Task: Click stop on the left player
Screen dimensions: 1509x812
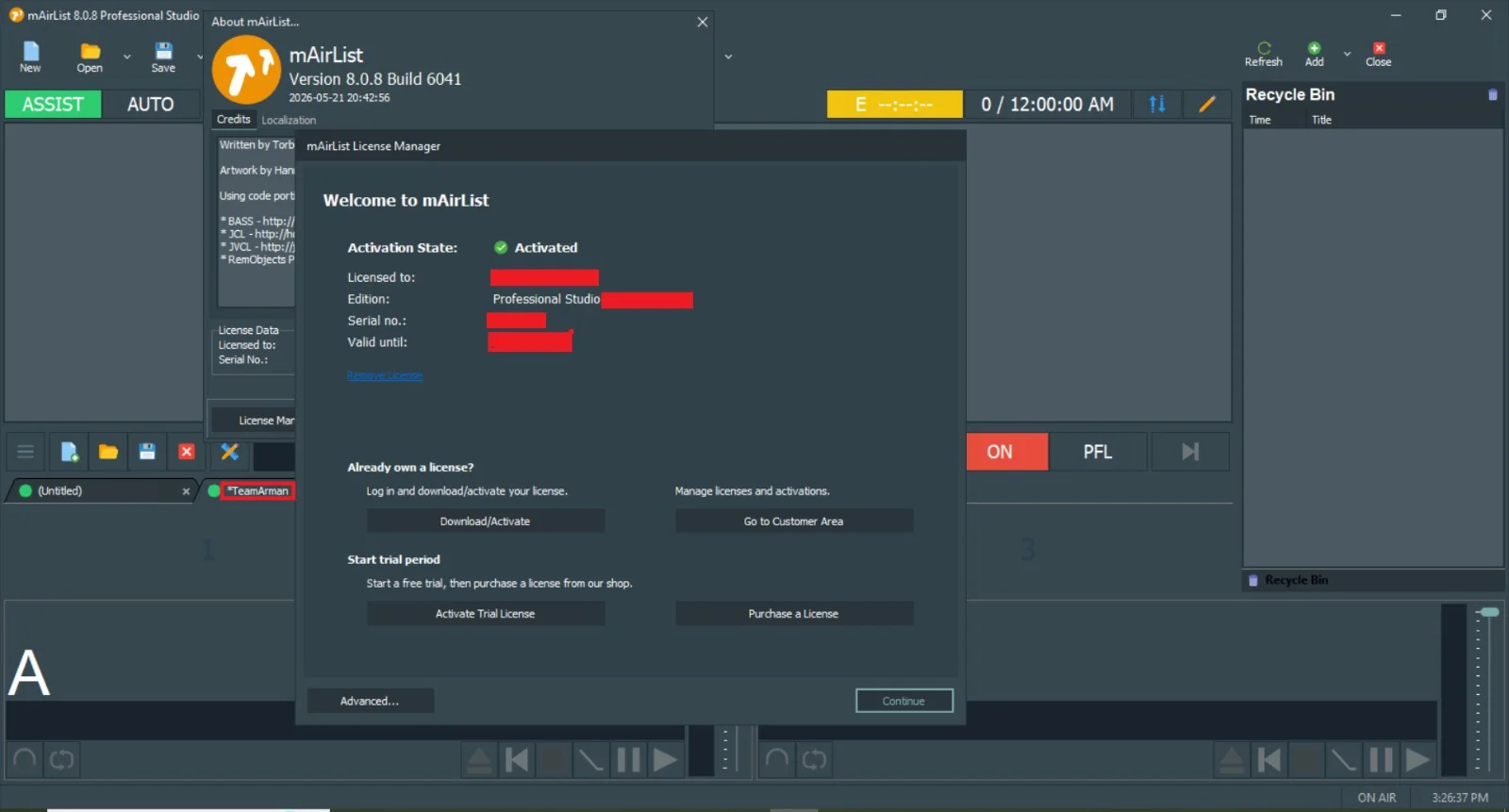Action: 555,760
